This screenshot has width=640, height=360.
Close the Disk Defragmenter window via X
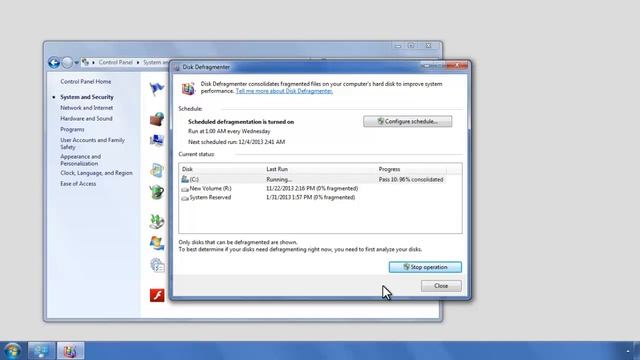click(x=457, y=65)
